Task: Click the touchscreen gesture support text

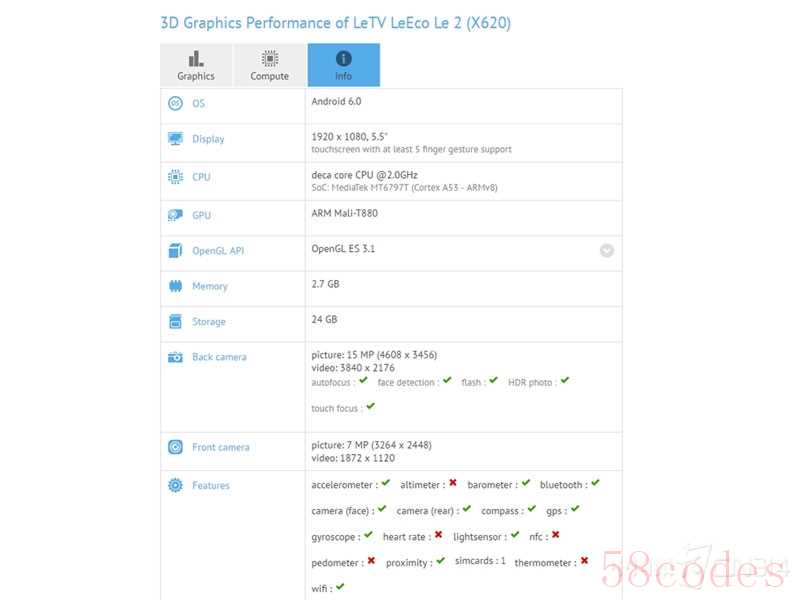Action: click(411, 149)
